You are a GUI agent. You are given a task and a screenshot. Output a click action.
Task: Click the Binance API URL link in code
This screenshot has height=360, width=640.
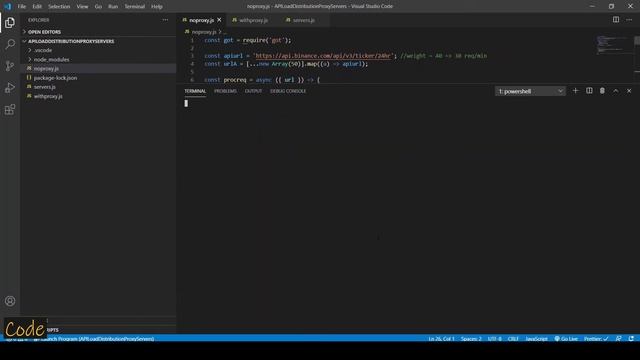[323, 56]
